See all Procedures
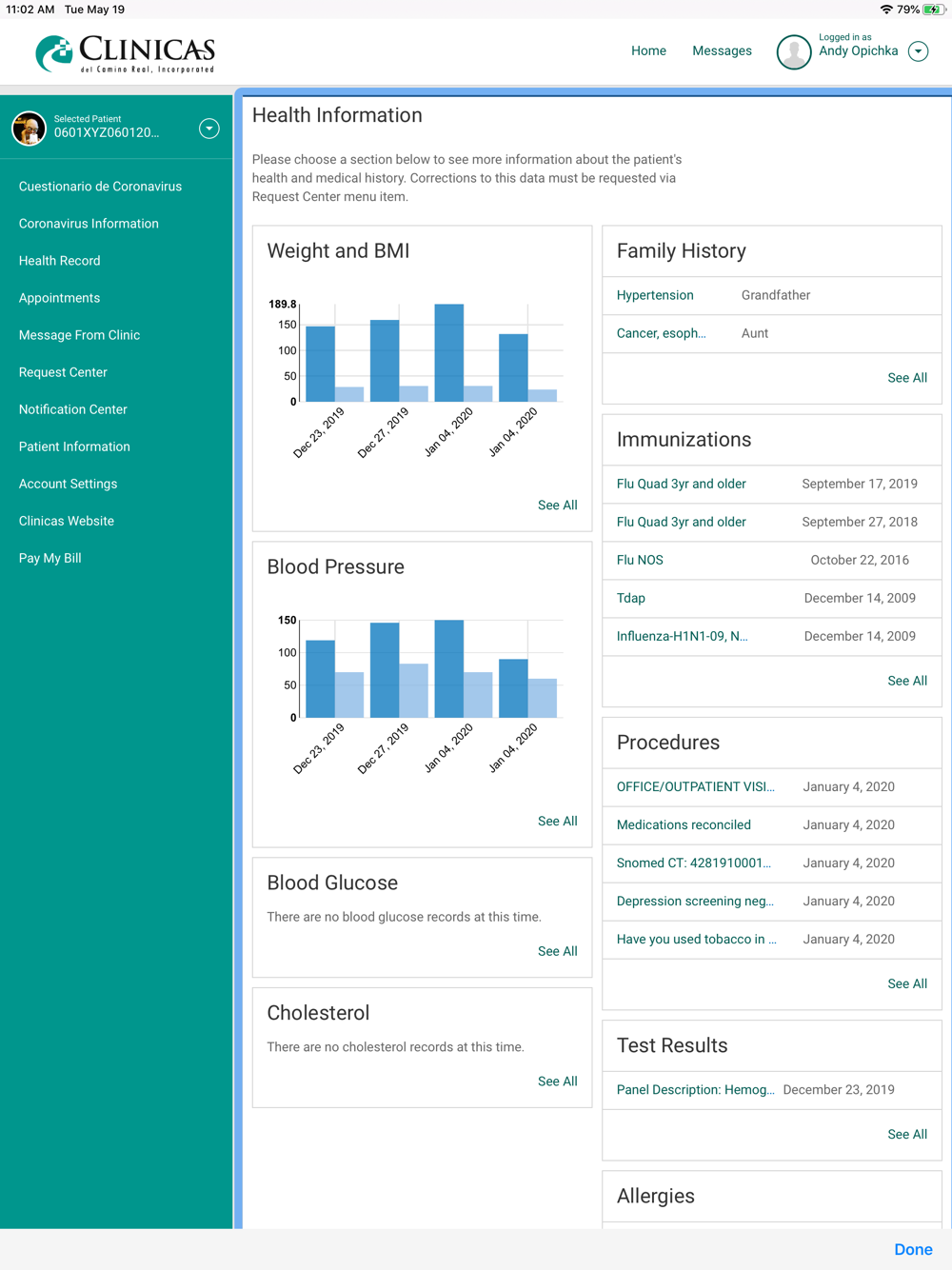The height and width of the screenshot is (1270, 952). tap(907, 983)
